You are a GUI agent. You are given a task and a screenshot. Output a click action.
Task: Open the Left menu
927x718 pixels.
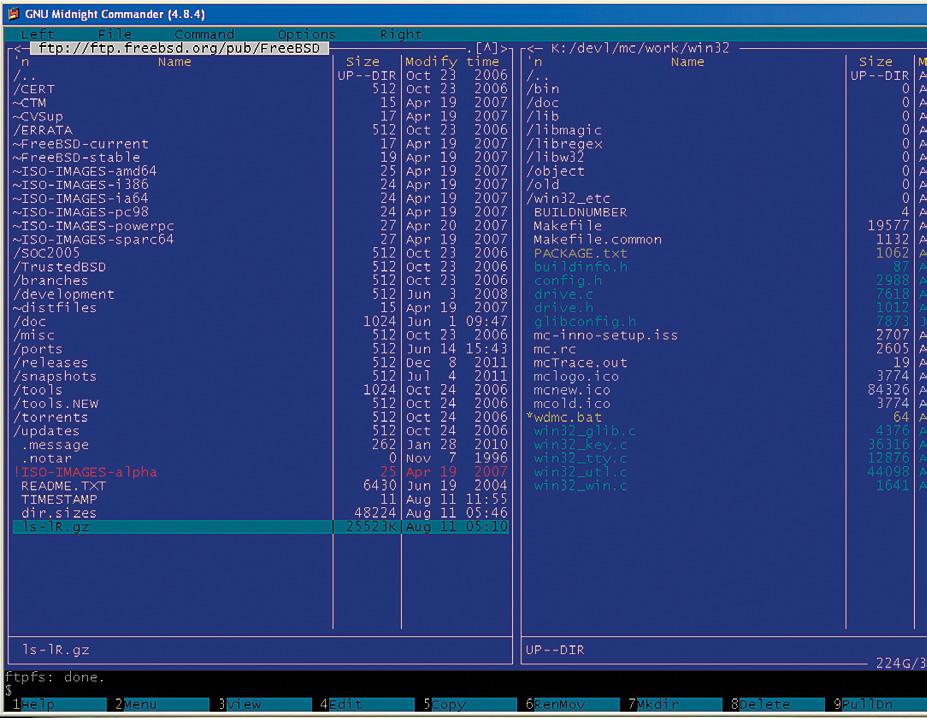37,34
